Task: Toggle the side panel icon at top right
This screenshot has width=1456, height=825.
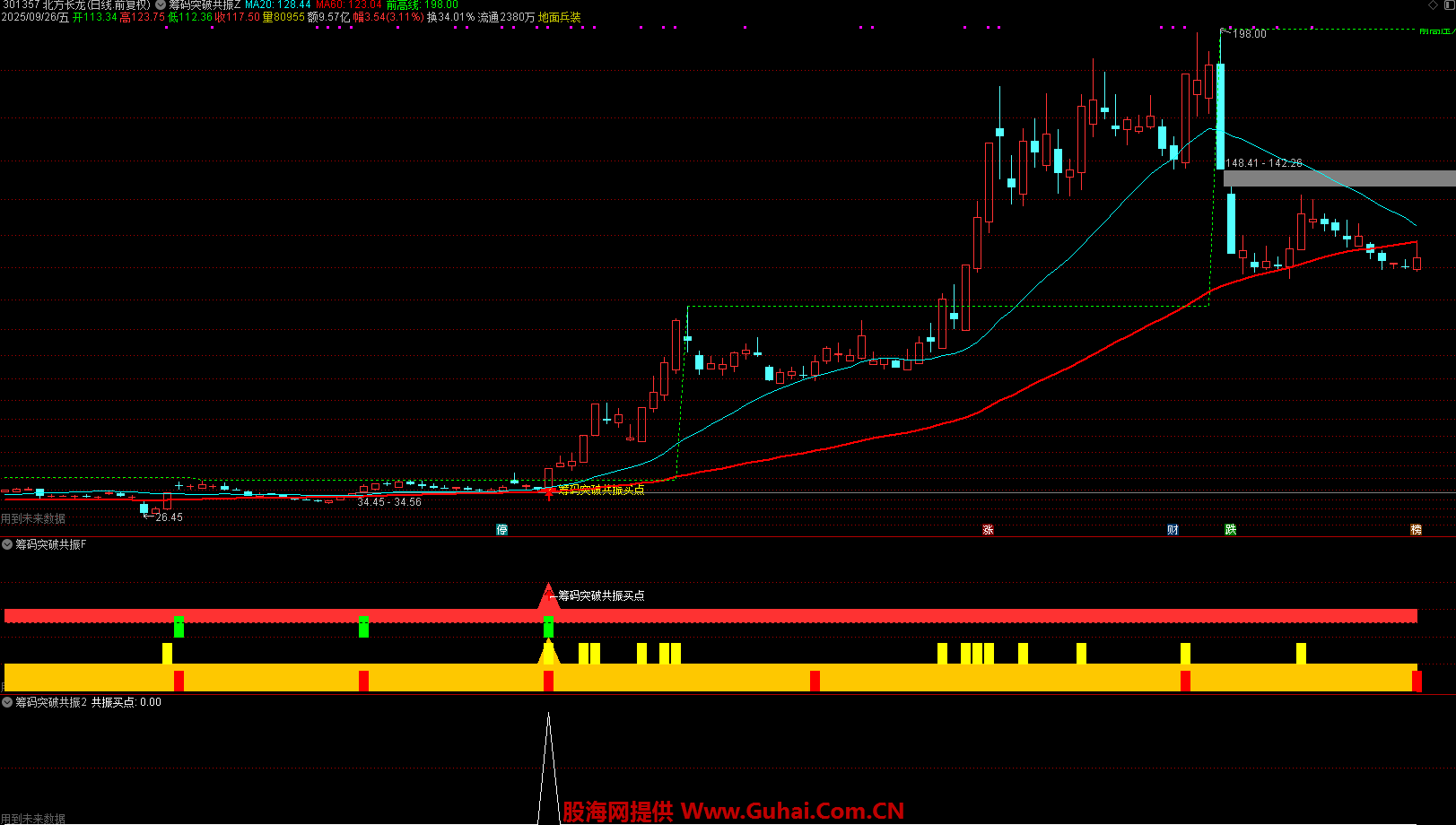Action: coord(1448,5)
